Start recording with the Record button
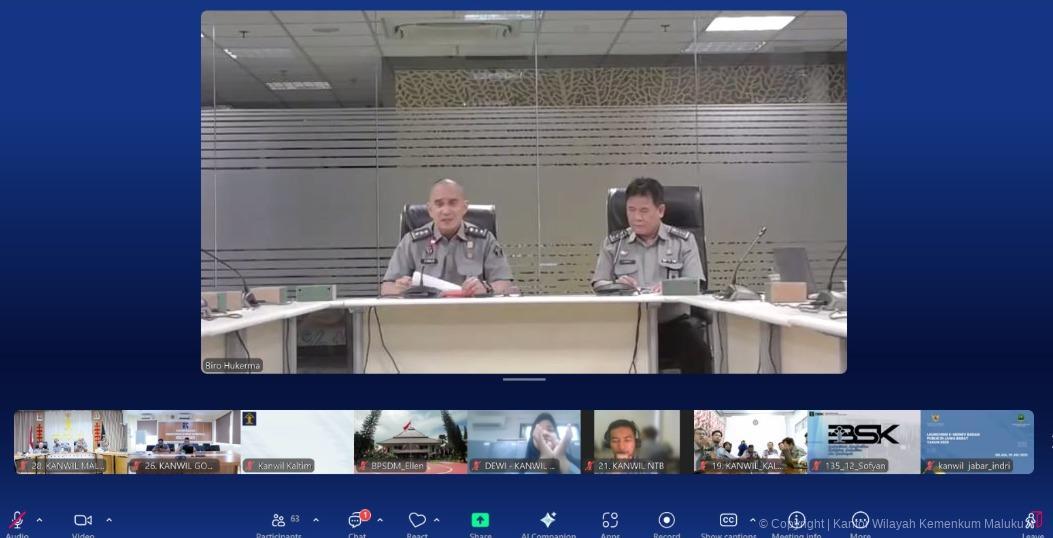 (667, 521)
